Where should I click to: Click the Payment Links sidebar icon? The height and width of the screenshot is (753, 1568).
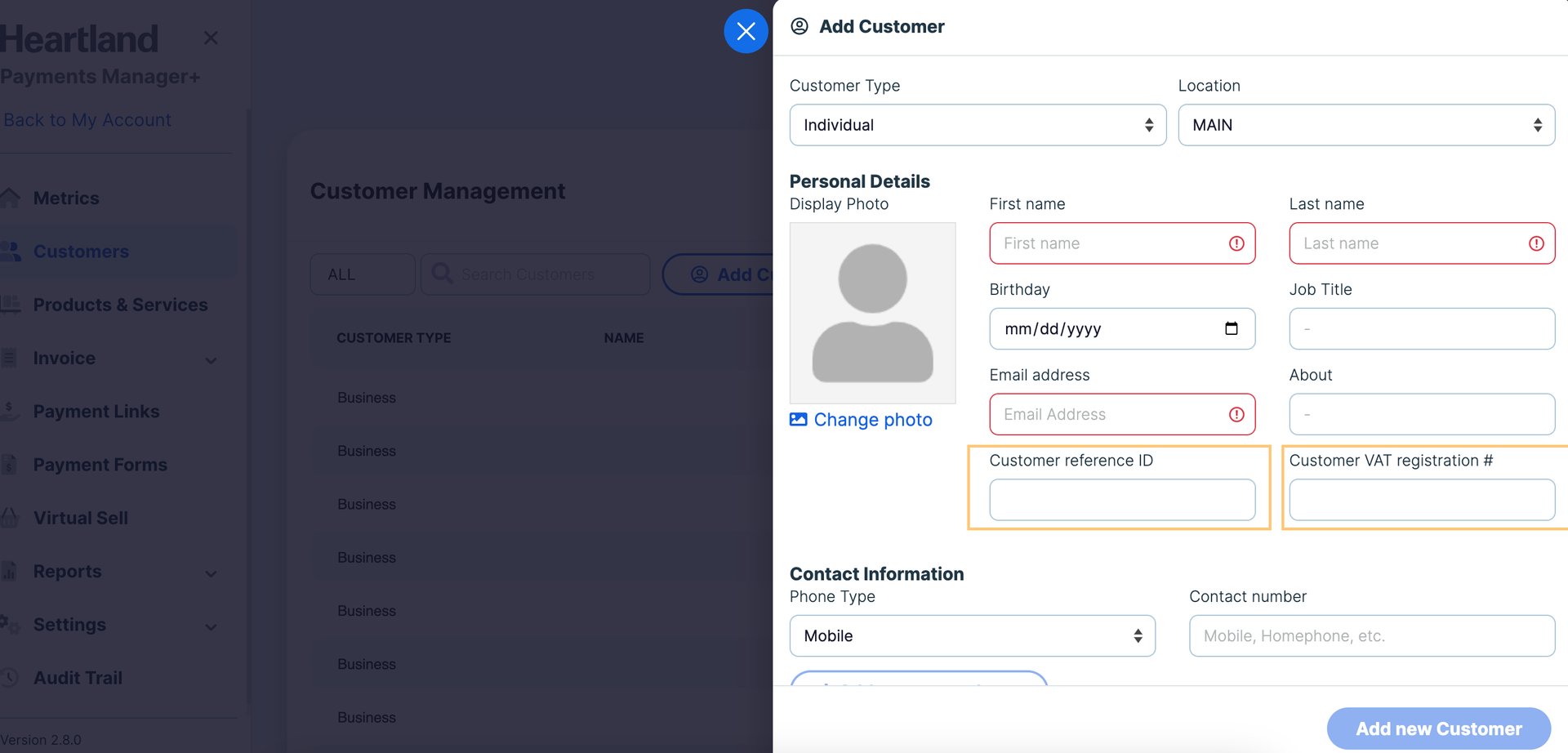click(x=9, y=411)
